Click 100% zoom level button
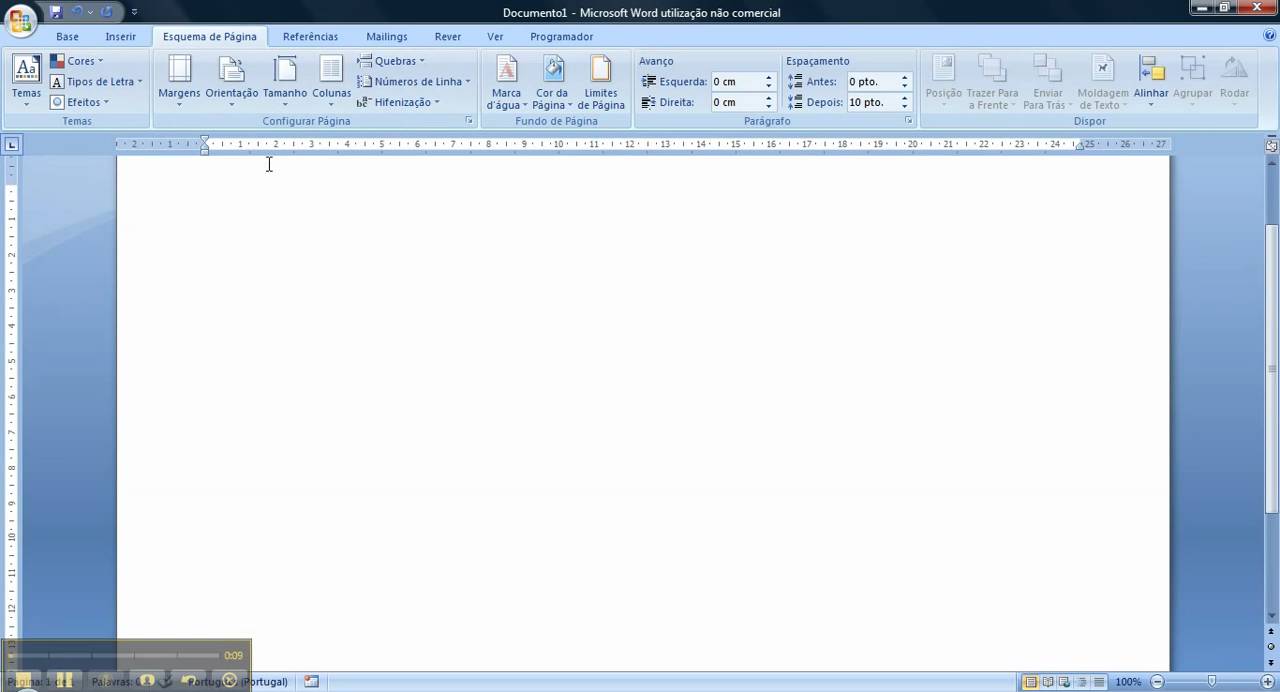Viewport: 1280px width, 692px height. pyautogui.click(x=1128, y=682)
